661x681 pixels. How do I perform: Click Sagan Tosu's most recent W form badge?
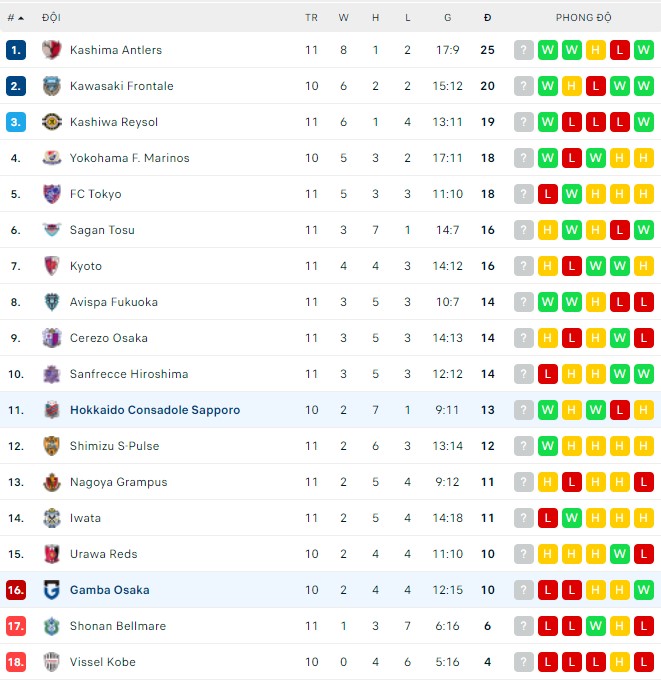644,230
